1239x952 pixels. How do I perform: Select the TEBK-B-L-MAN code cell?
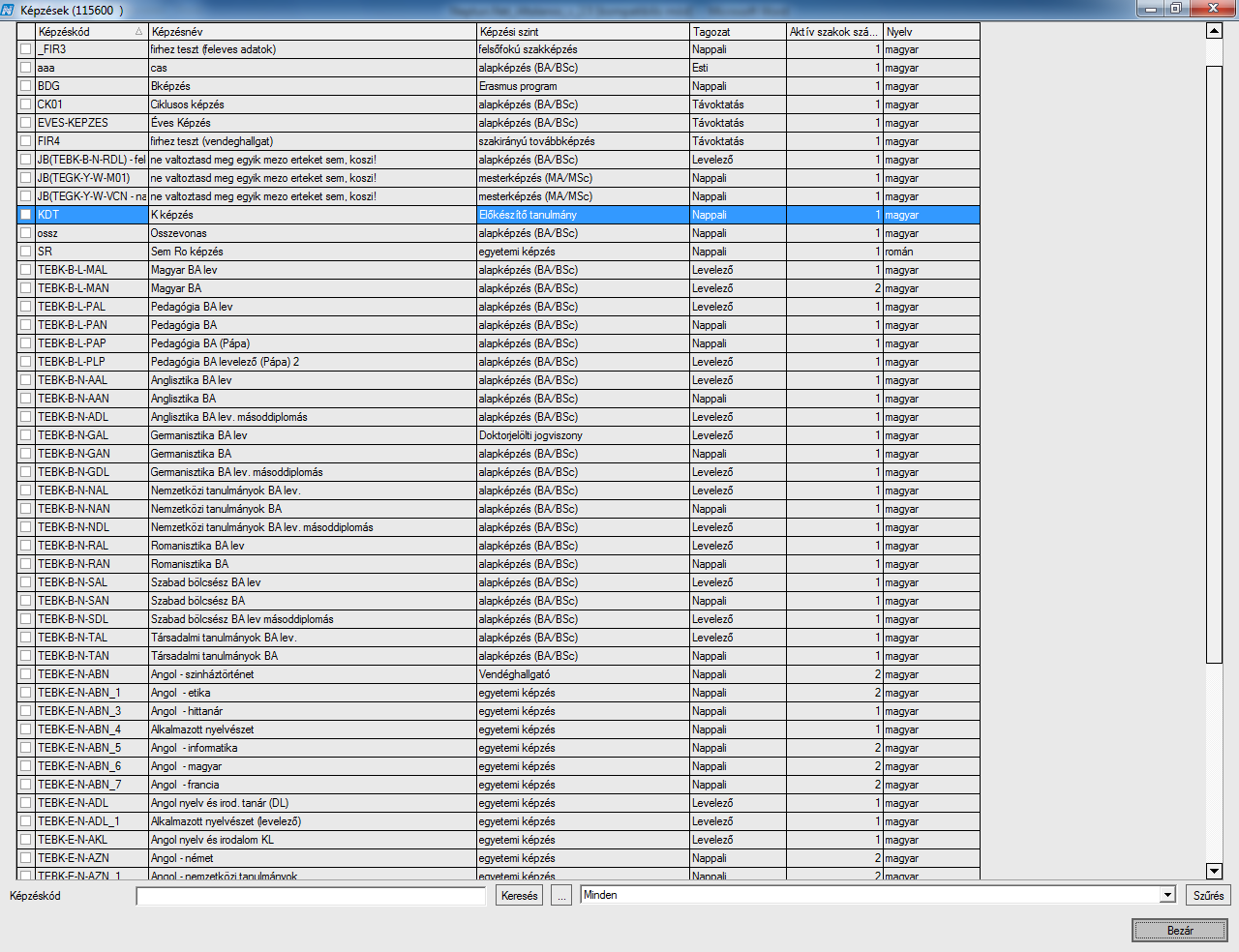pyautogui.click(x=91, y=288)
